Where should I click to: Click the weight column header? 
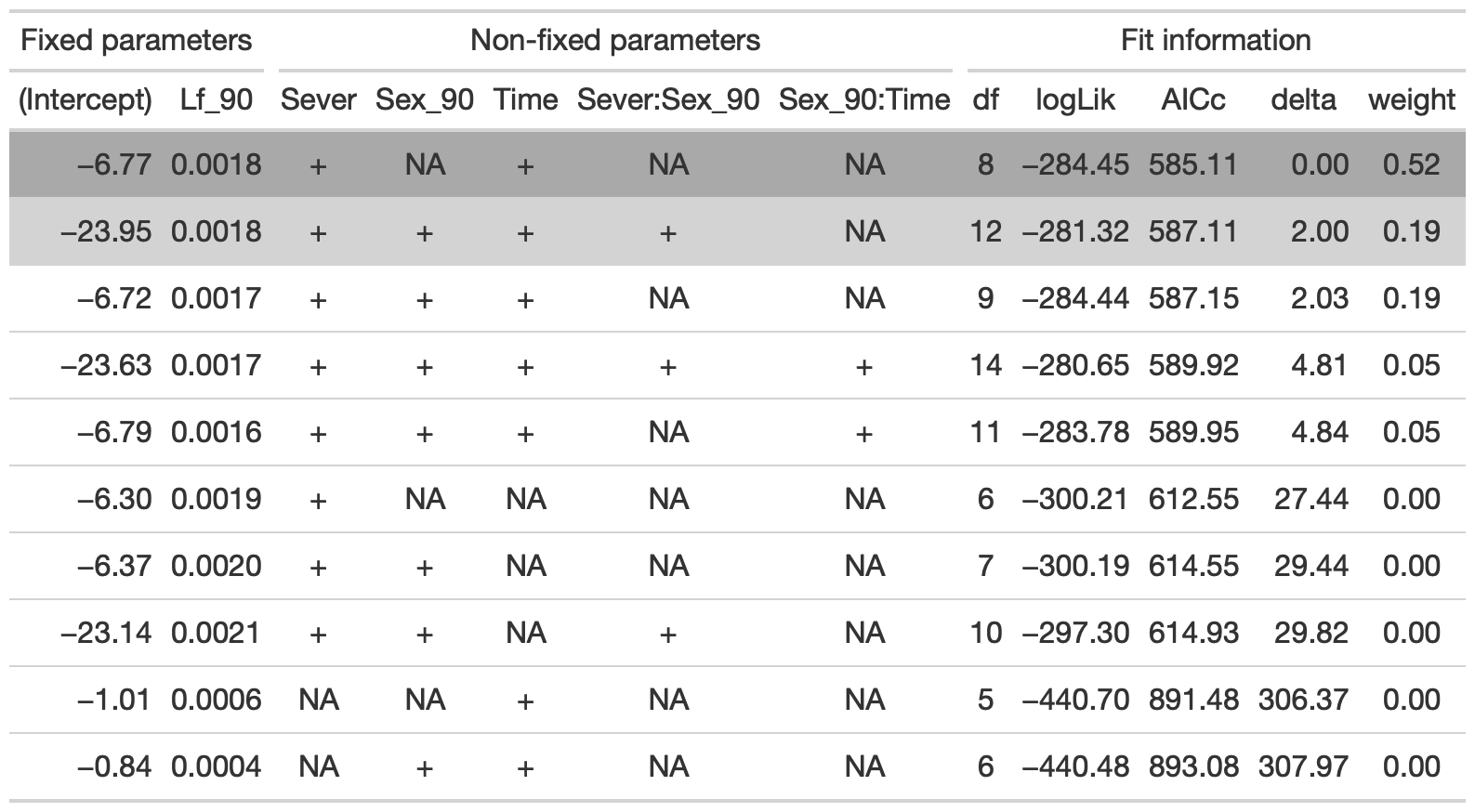(1411, 99)
